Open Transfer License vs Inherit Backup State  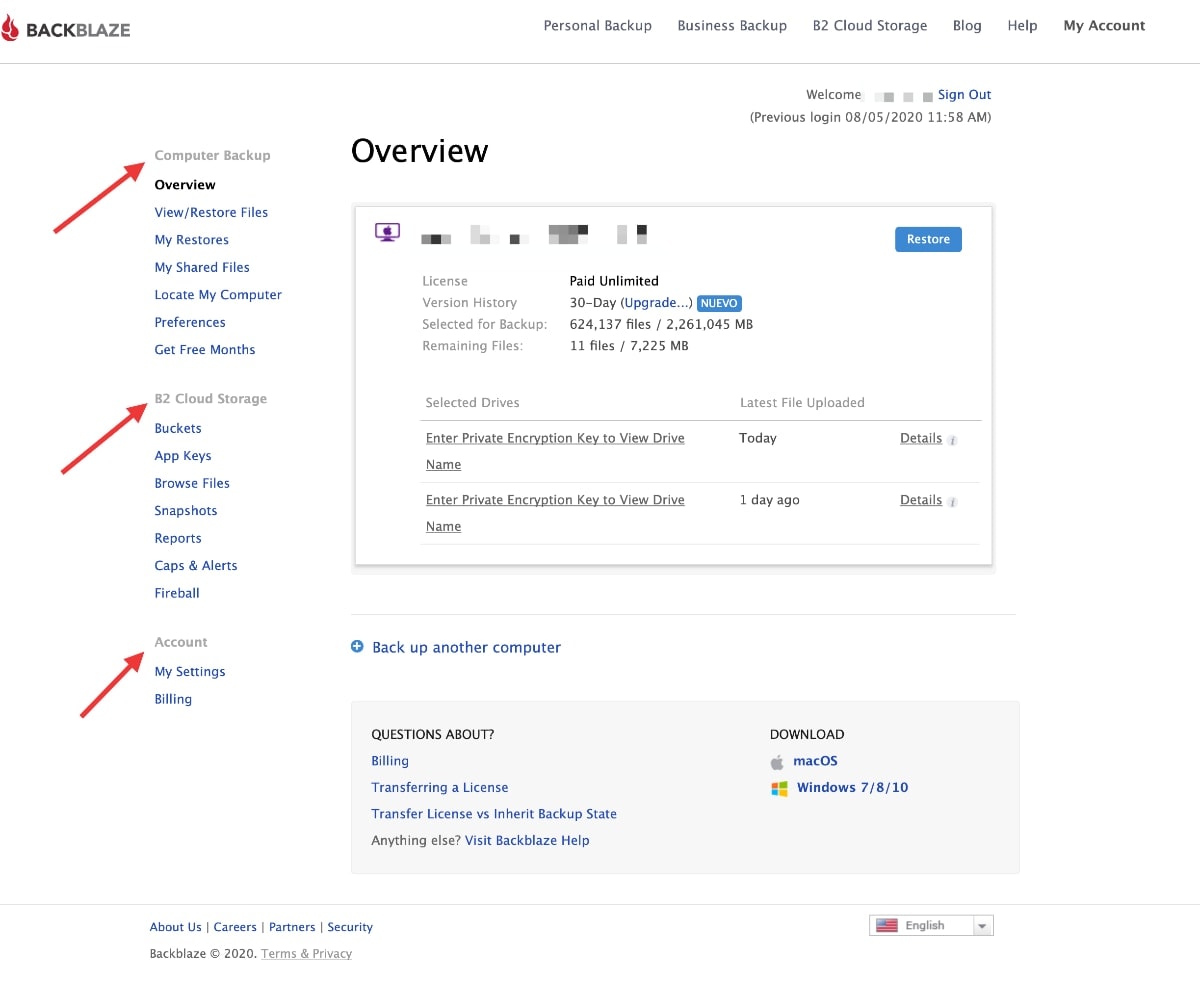click(x=494, y=814)
